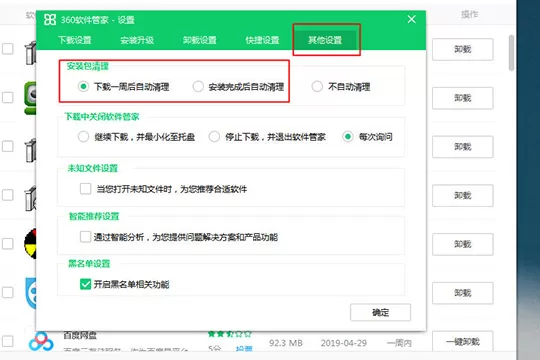Click the black-yellow-red round app icon
This screenshot has width=540, height=360.
pyautogui.click(x=30, y=244)
